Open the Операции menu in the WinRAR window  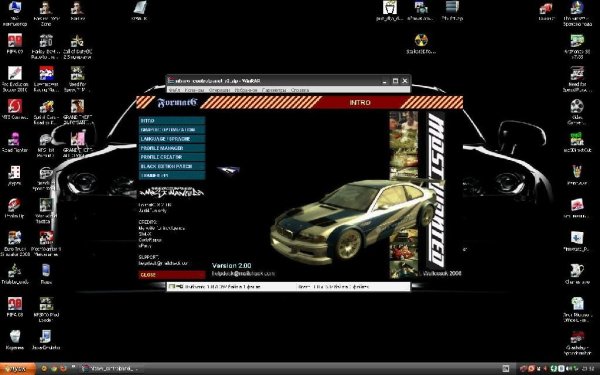coord(220,90)
